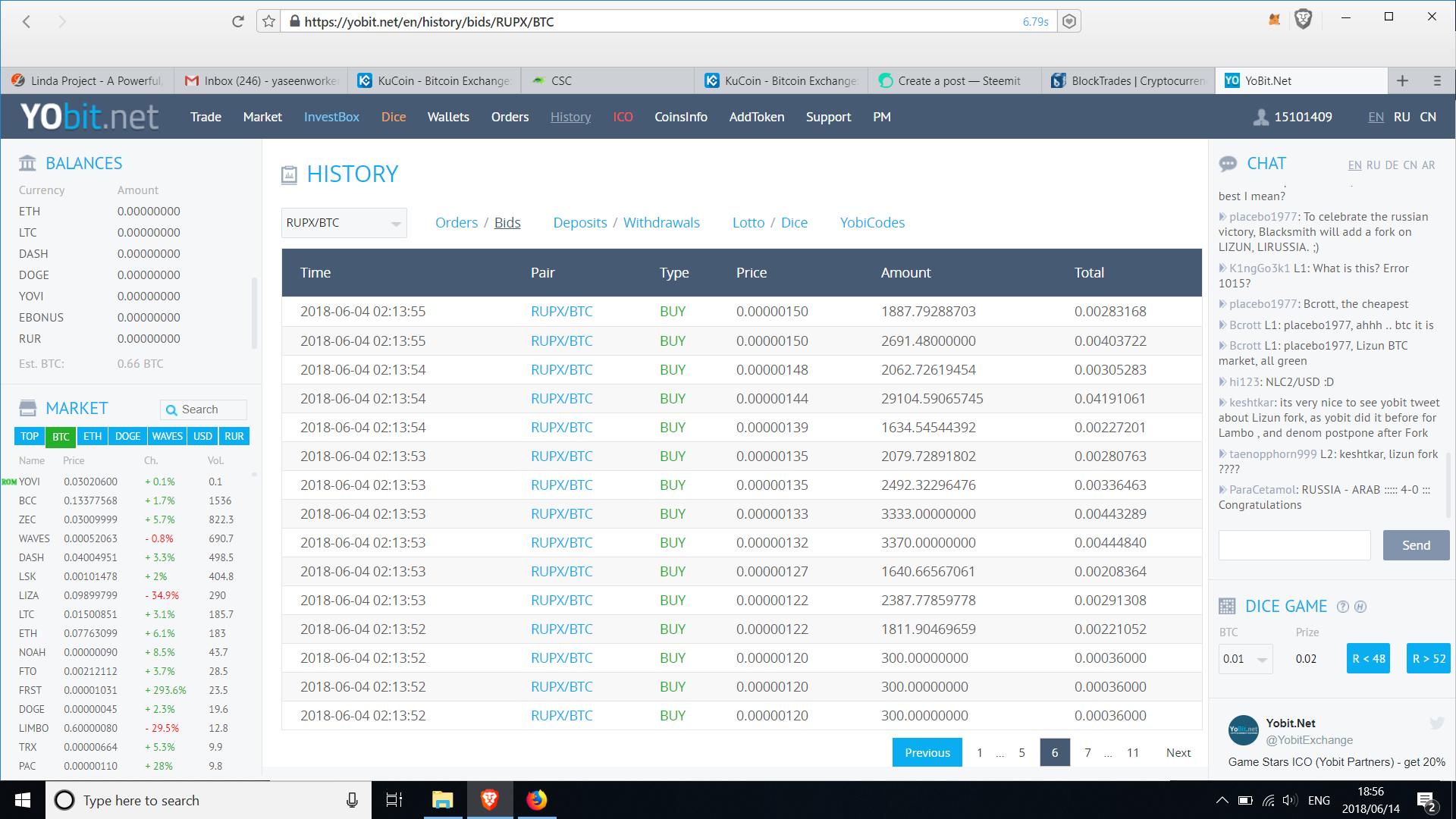Click the Cortana microphone icon
The width and height of the screenshot is (1456, 819).
(x=352, y=800)
